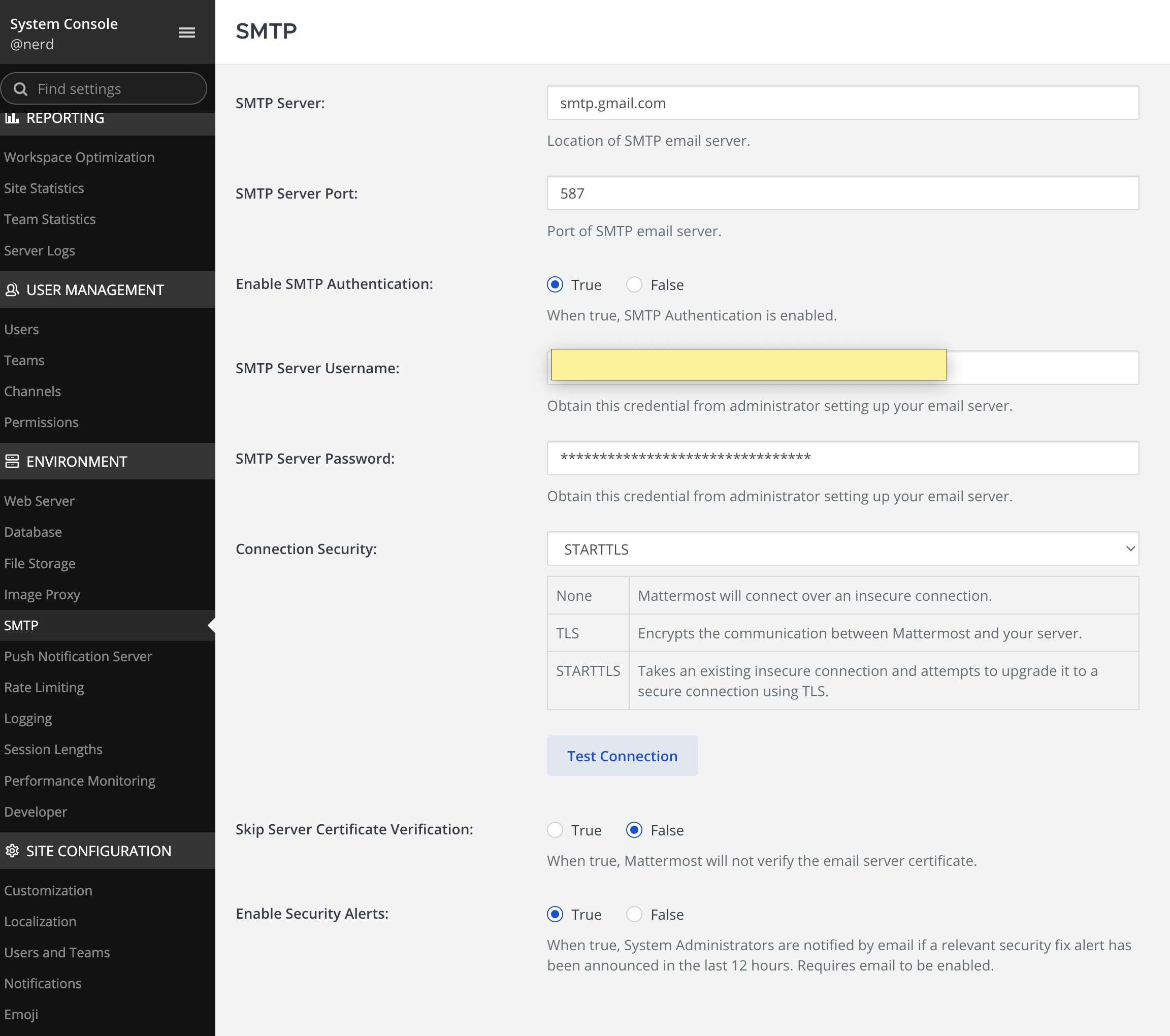This screenshot has height=1036, width=1170.
Task: Open Push Notification Server settings
Action: [x=78, y=657]
